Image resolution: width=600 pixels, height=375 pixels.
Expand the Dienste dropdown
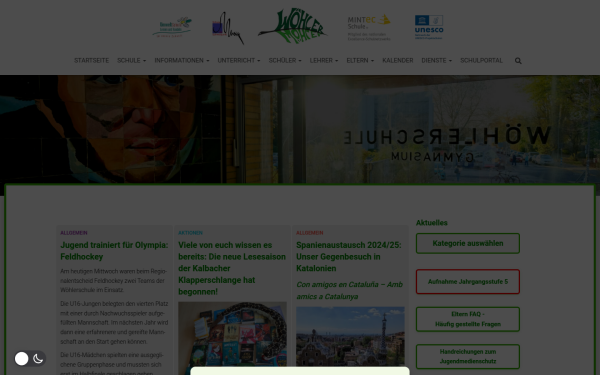(437, 60)
